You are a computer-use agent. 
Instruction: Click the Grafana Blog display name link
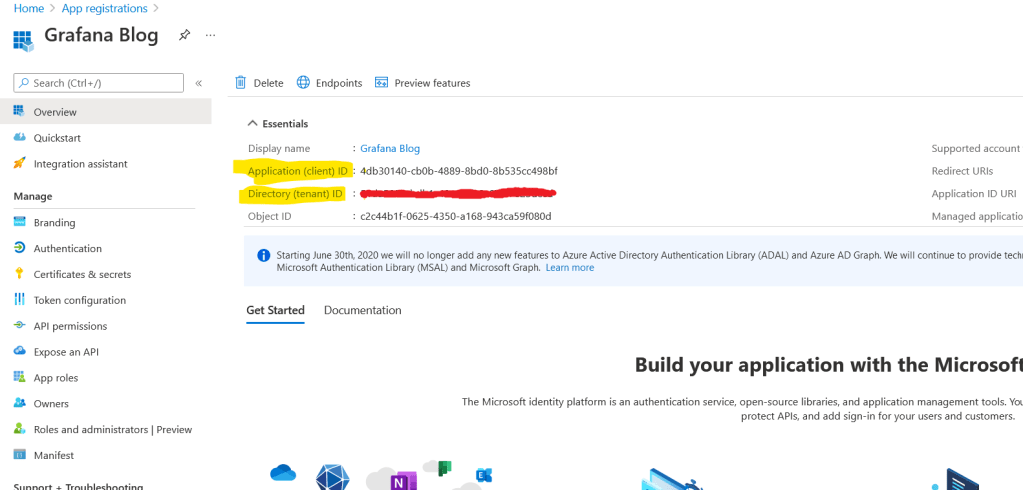click(390, 149)
